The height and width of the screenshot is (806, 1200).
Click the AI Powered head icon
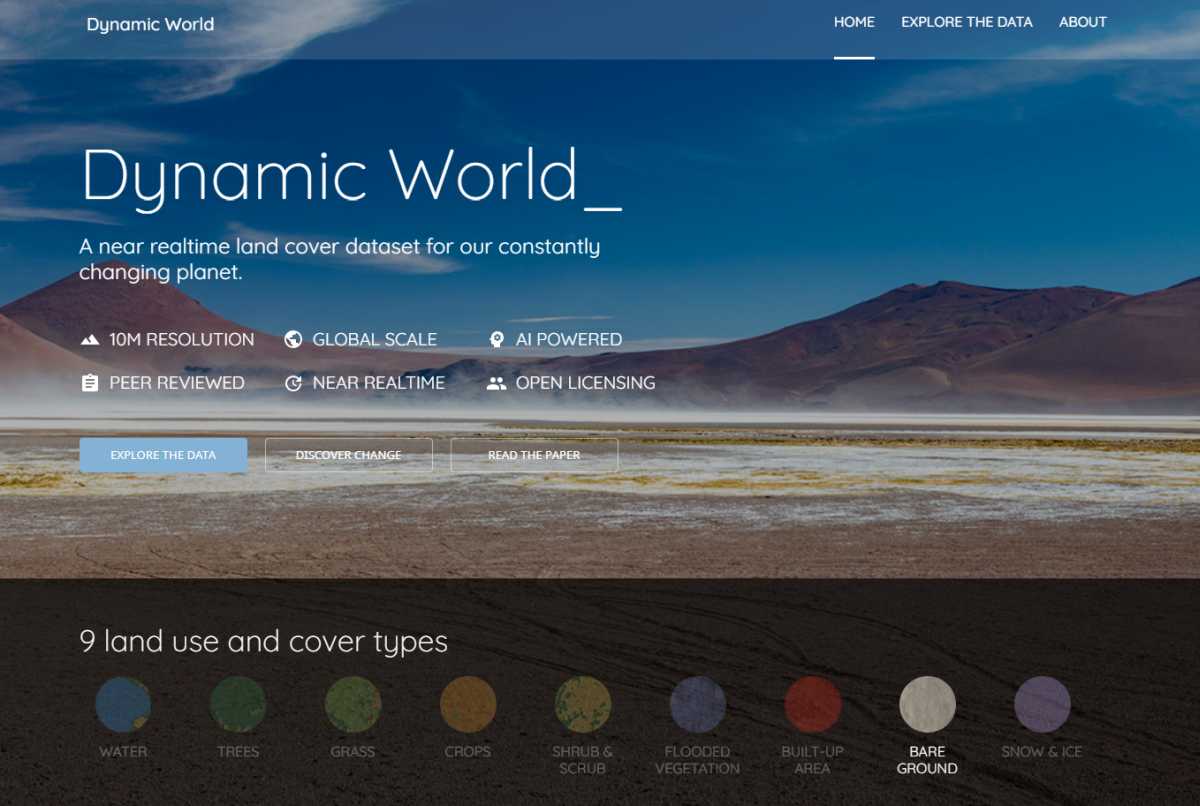pyautogui.click(x=496, y=340)
